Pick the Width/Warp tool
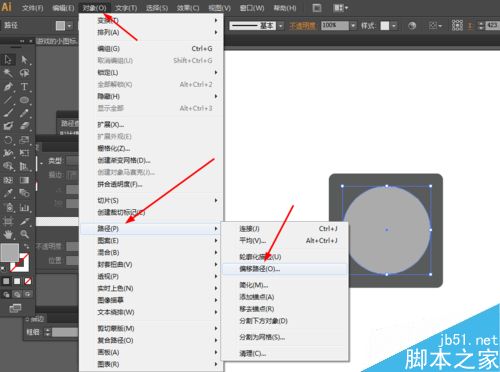 pyautogui.click(x=8, y=153)
